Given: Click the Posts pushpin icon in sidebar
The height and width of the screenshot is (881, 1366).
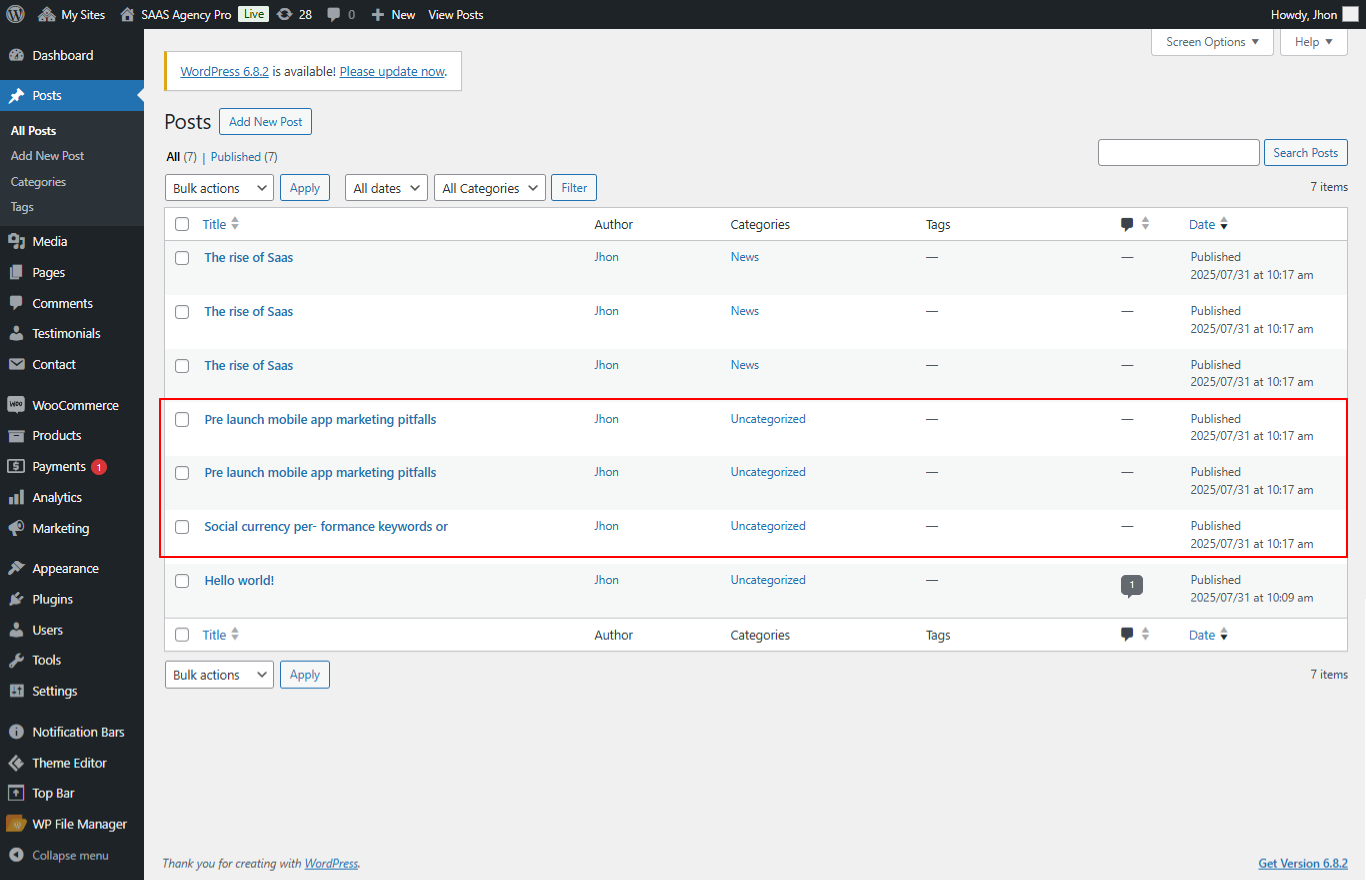Looking at the screenshot, I should click(16, 96).
